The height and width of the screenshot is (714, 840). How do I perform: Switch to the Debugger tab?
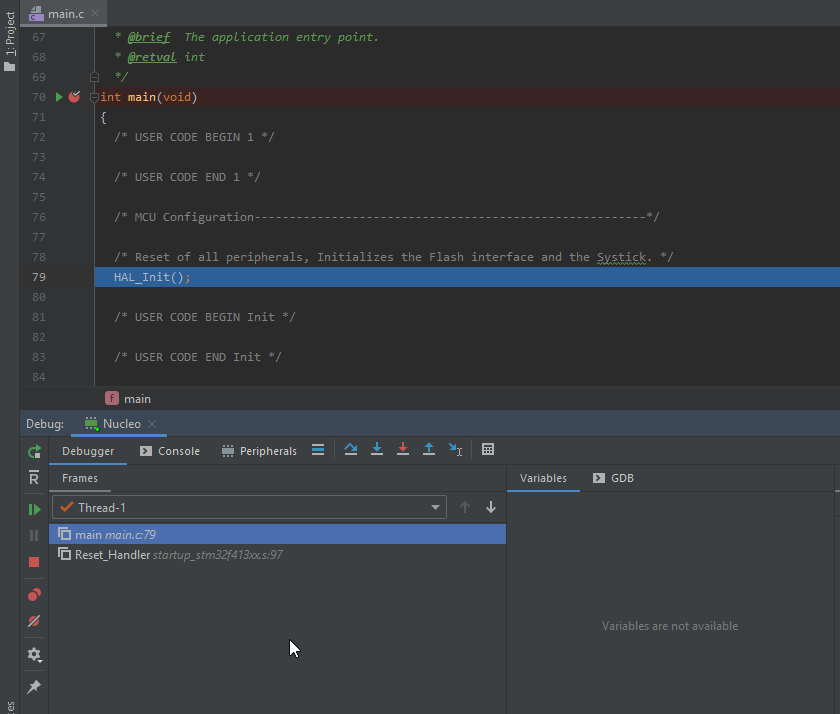88,451
